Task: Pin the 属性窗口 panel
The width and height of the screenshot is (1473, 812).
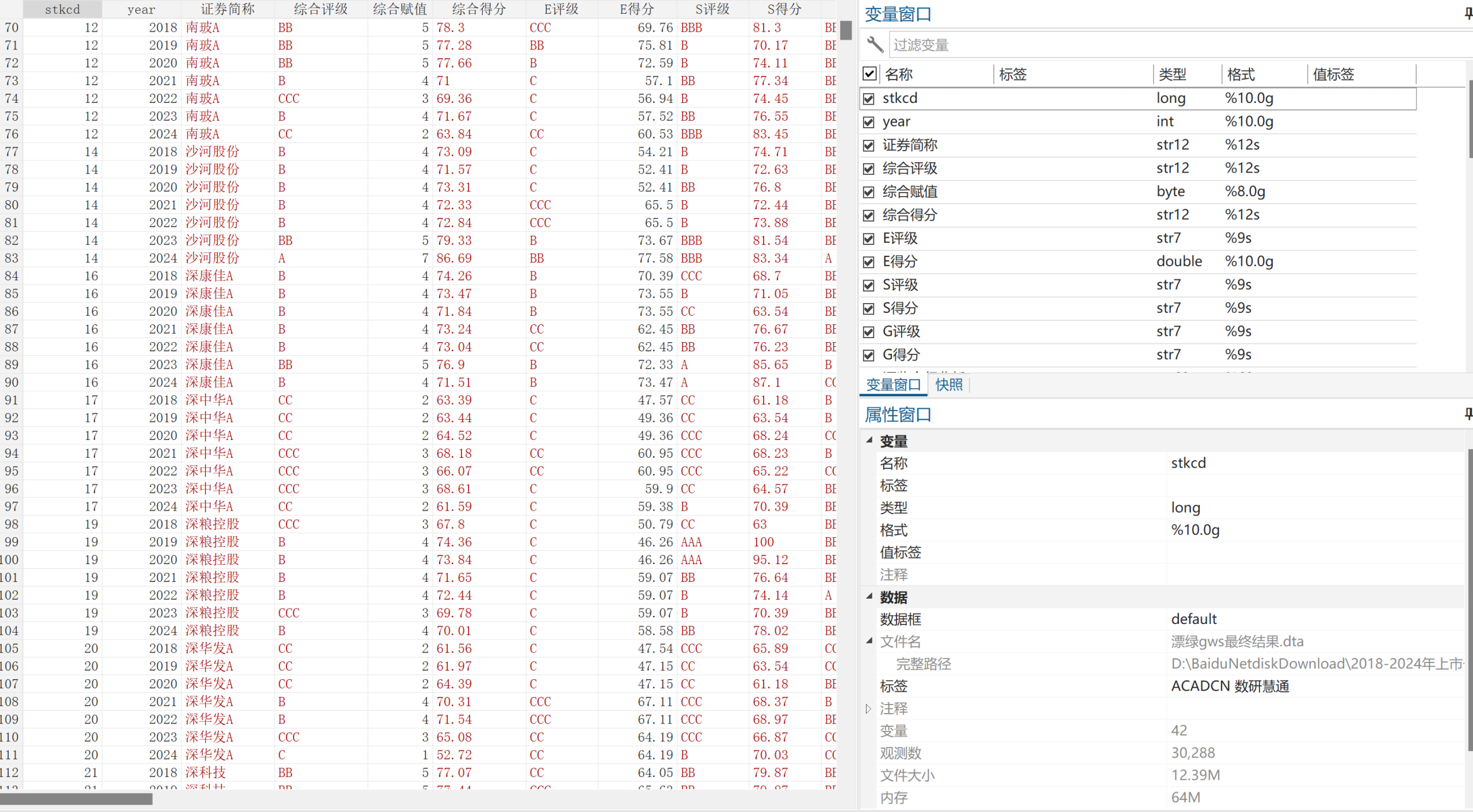Action: coord(1468,414)
